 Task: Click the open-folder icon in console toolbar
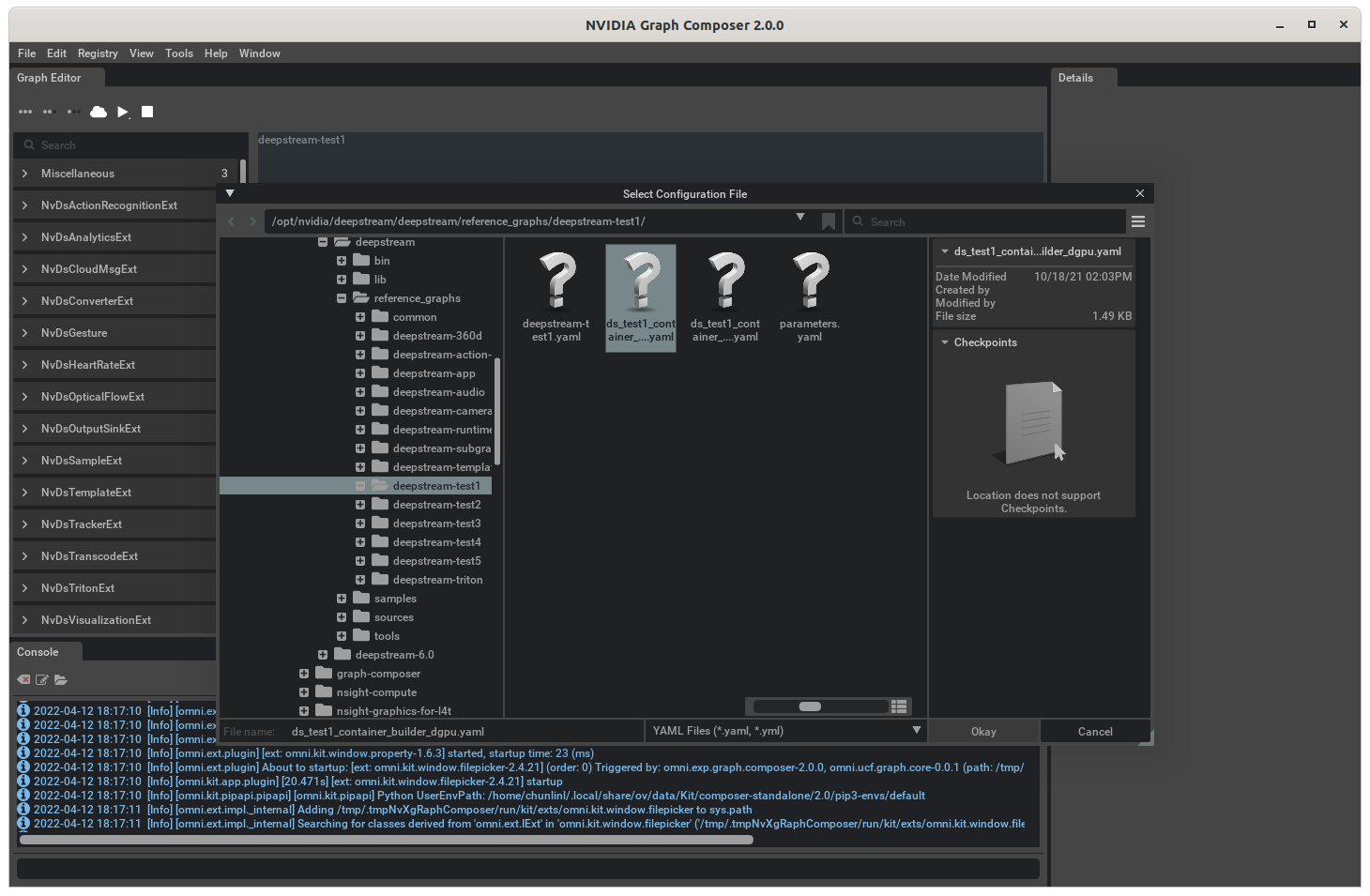(61, 679)
